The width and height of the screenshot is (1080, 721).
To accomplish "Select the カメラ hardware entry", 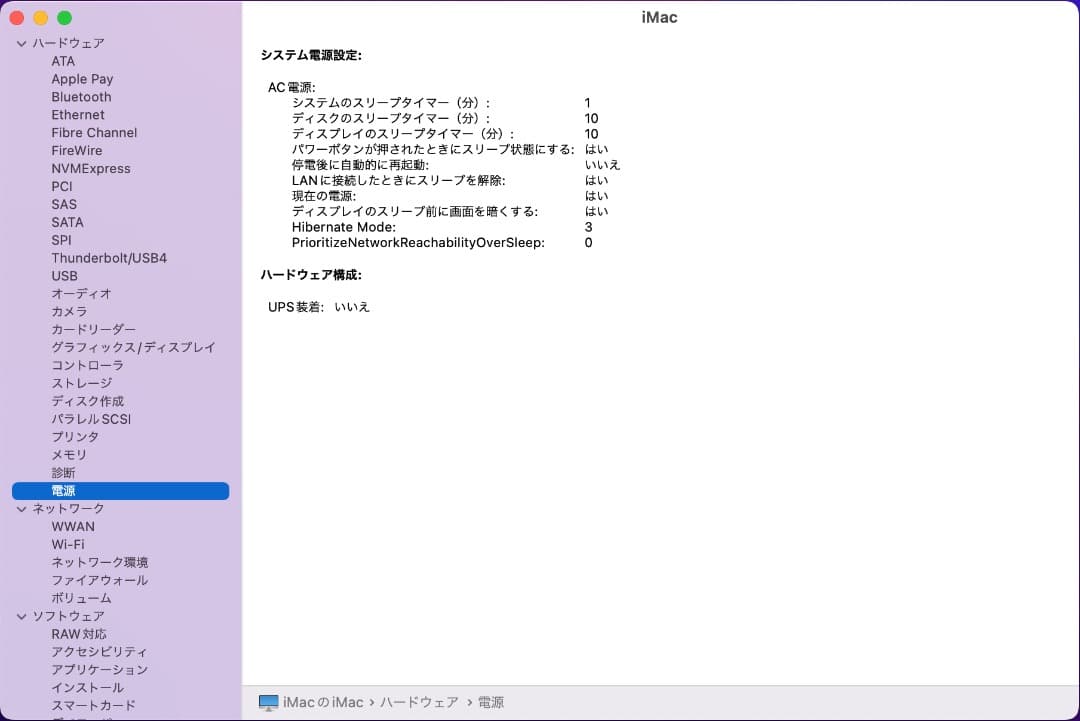I will 69,312.
